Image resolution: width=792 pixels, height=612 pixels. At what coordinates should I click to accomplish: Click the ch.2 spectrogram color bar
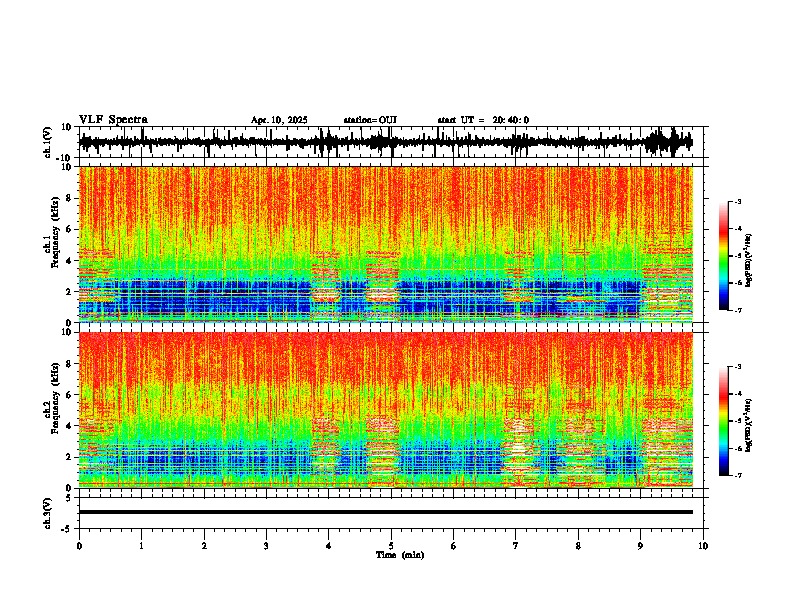pyautogui.click(x=724, y=421)
